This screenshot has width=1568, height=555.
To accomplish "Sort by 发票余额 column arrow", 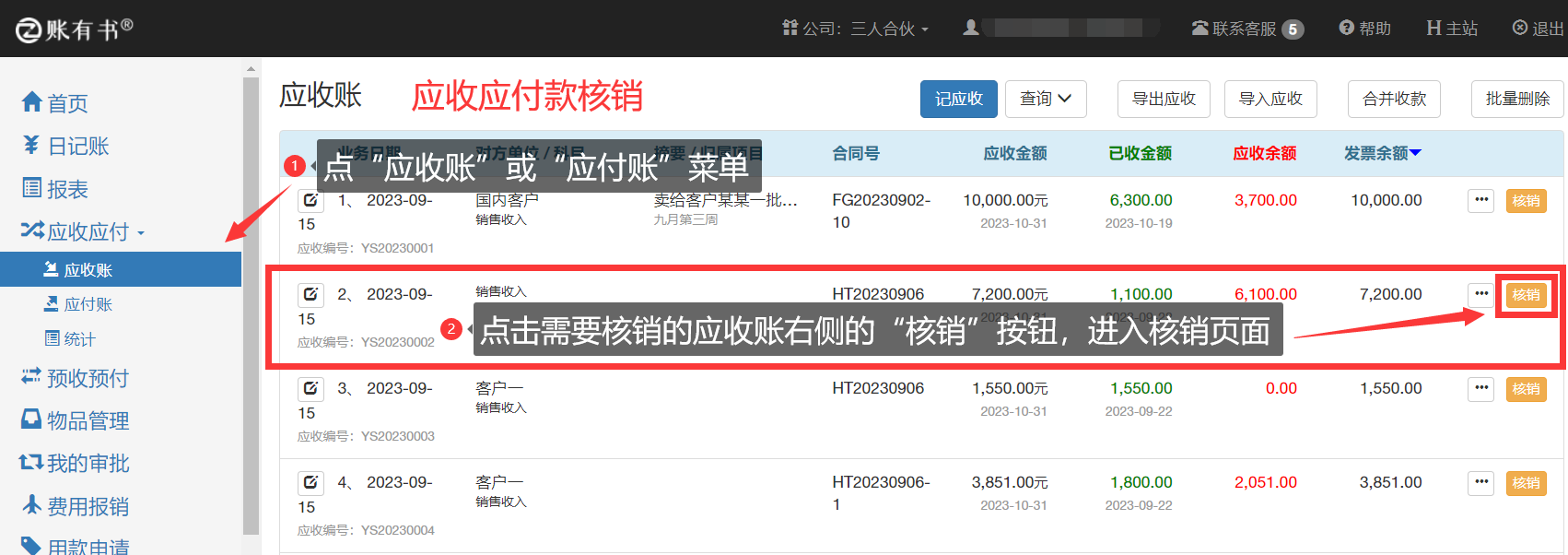I will click(1416, 153).
